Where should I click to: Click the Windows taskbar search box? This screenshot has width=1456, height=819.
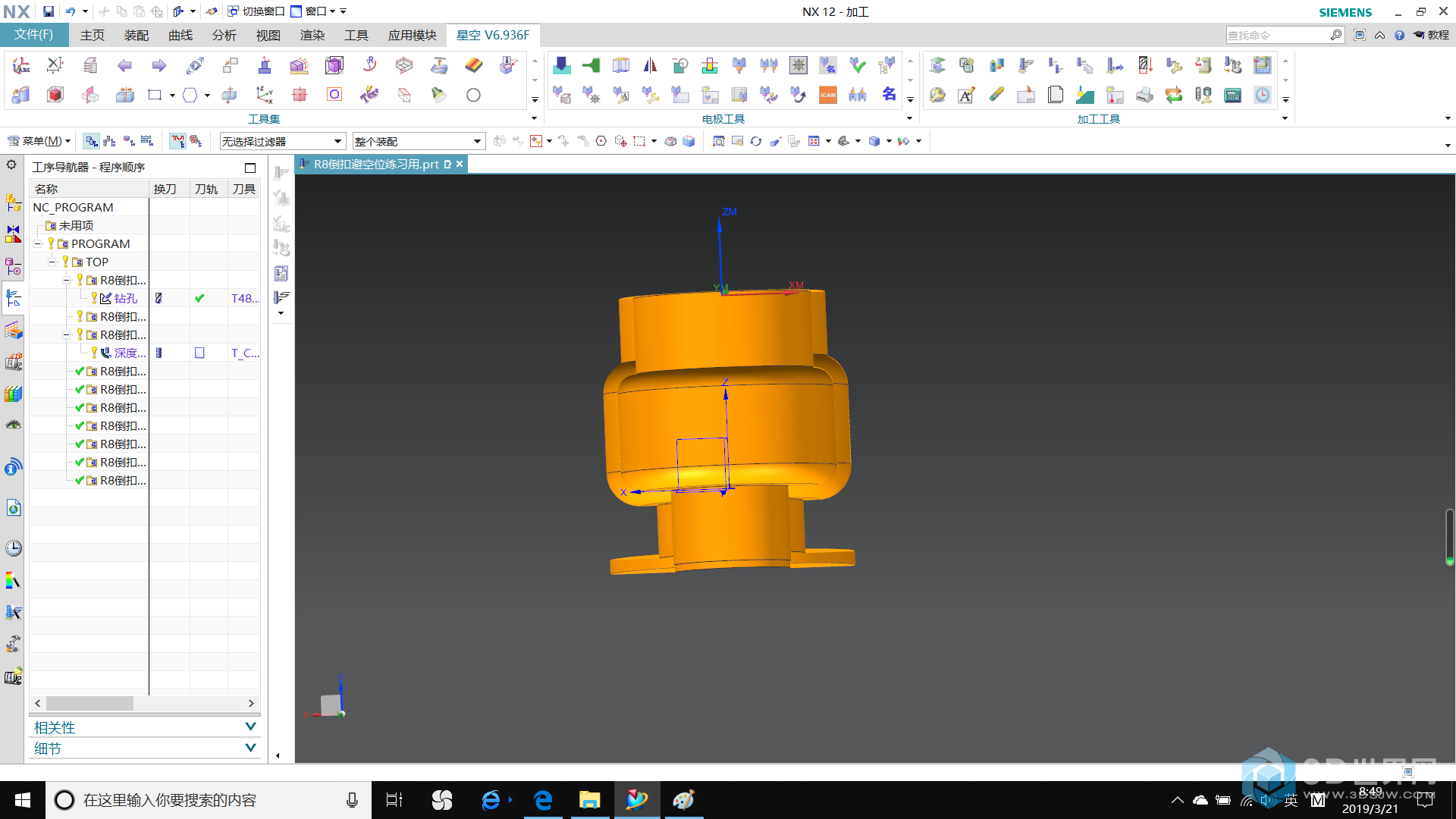(209, 800)
